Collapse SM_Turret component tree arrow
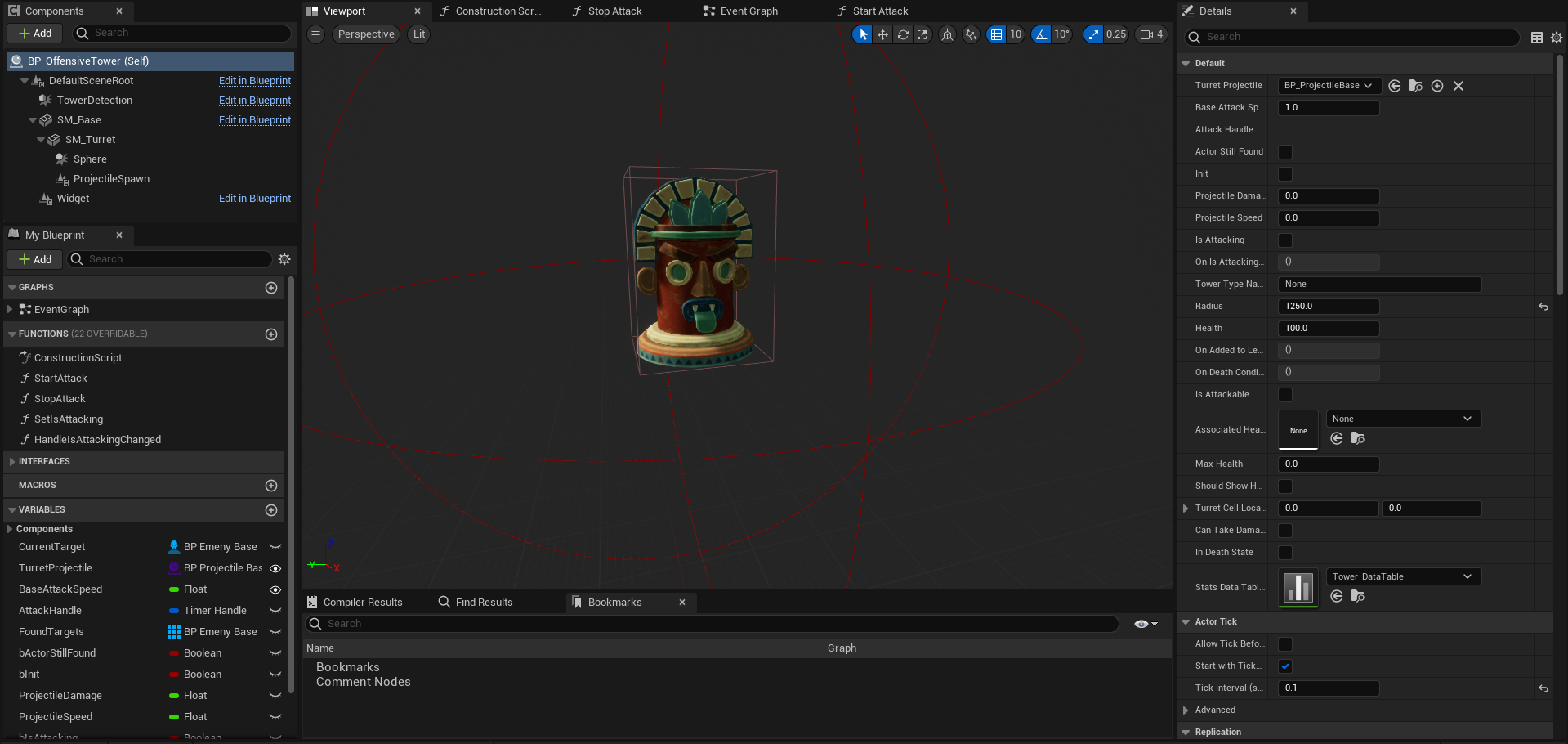The image size is (1568, 744). [x=41, y=140]
